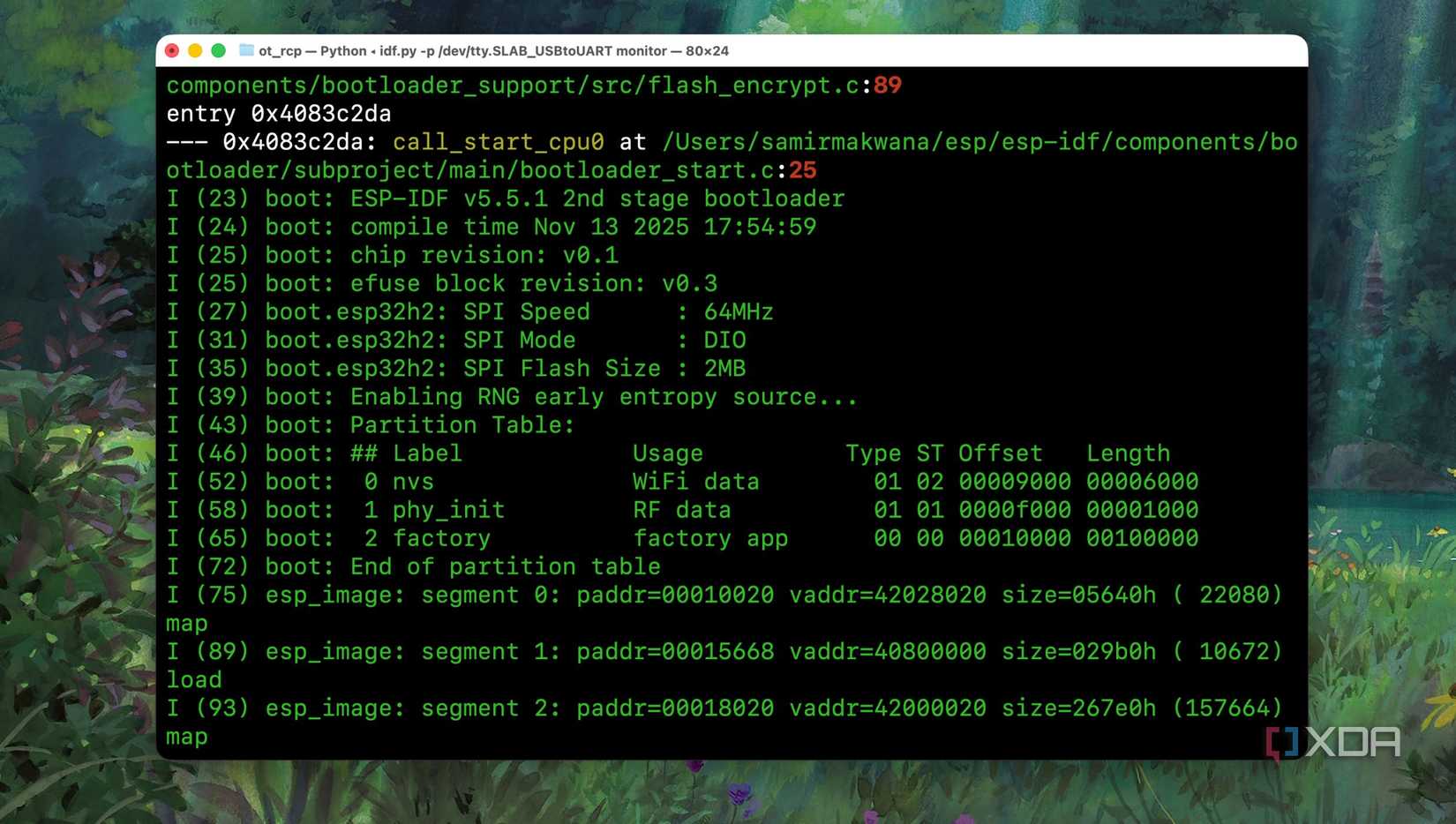
Task: Click the 'Length' column header
Action: click(x=1129, y=453)
